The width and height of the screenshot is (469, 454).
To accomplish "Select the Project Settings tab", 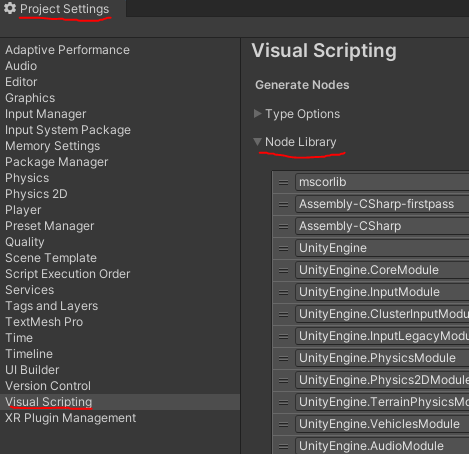I will 63,9.
